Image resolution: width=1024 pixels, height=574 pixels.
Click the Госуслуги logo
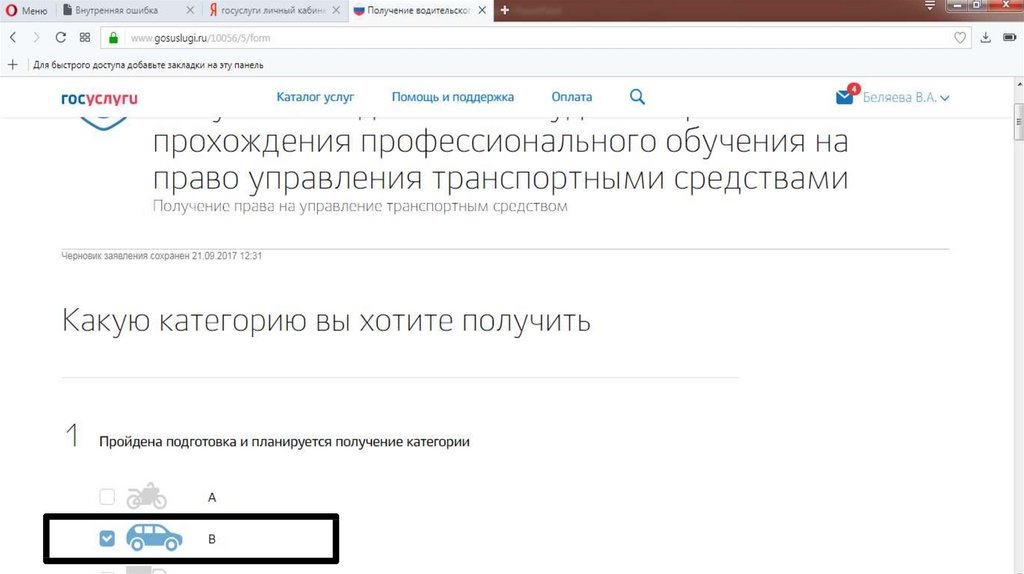[99, 98]
